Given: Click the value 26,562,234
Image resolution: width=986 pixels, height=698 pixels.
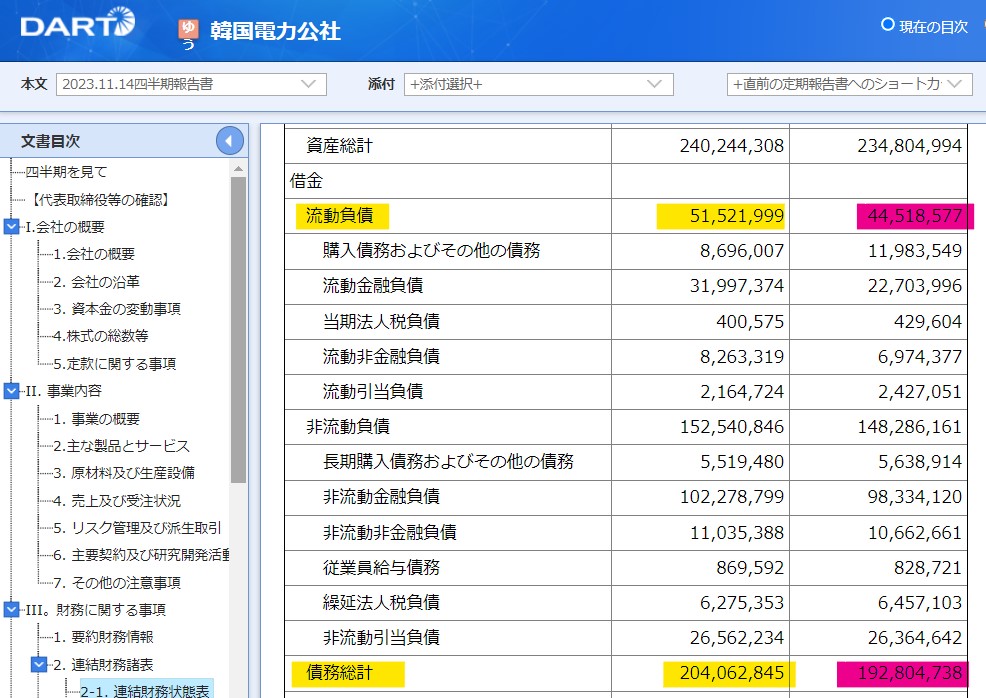Looking at the screenshot, I should [736, 637].
